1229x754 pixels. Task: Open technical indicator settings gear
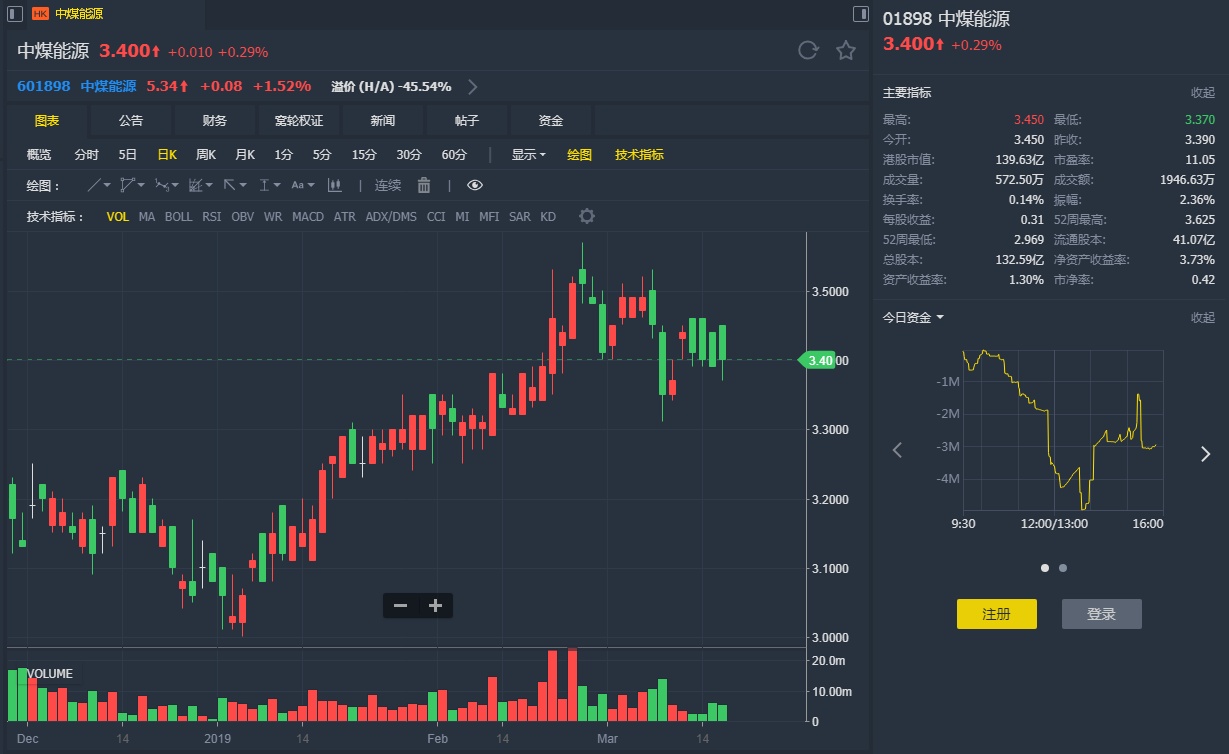coord(587,216)
